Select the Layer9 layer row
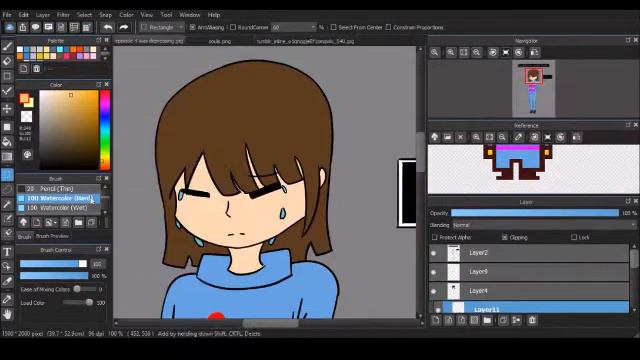The height and width of the screenshot is (360, 640). click(x=529, y=272)
